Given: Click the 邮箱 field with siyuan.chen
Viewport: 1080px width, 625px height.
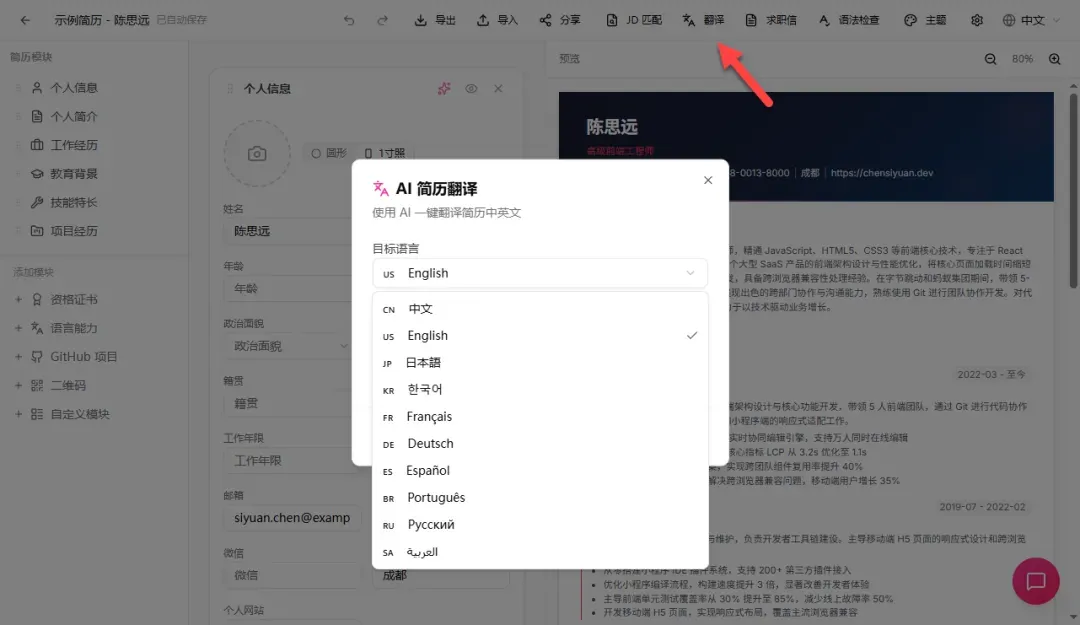Looking at the screenshot, I should click(292, 518).
